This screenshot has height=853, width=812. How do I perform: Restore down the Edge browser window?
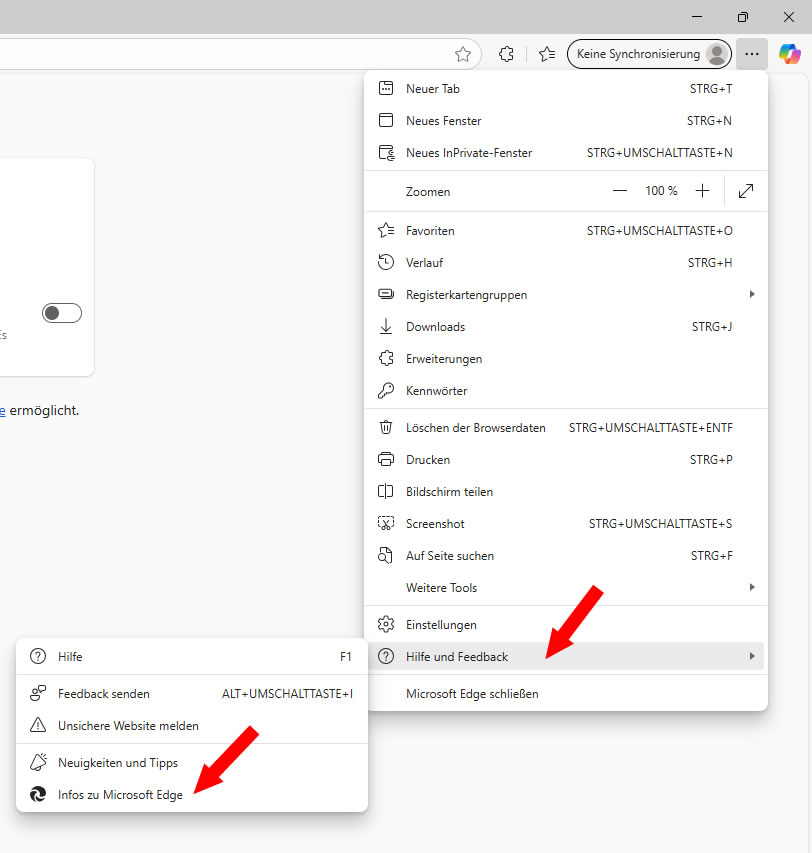(742, 17)
